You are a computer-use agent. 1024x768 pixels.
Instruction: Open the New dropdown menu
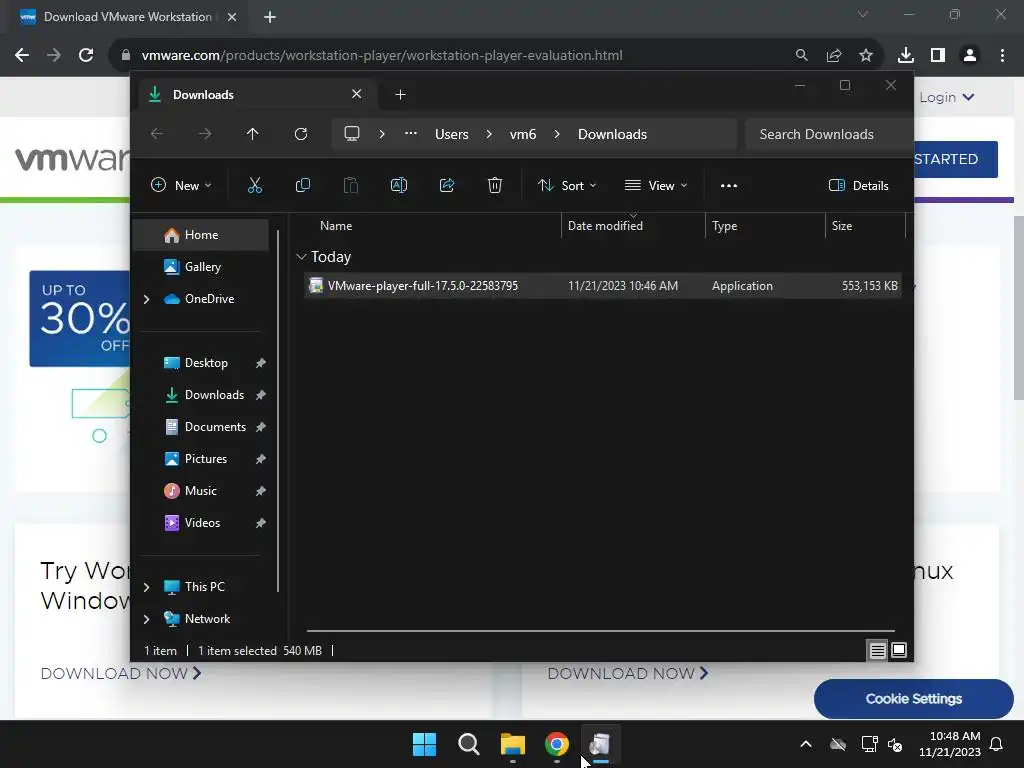181,185
